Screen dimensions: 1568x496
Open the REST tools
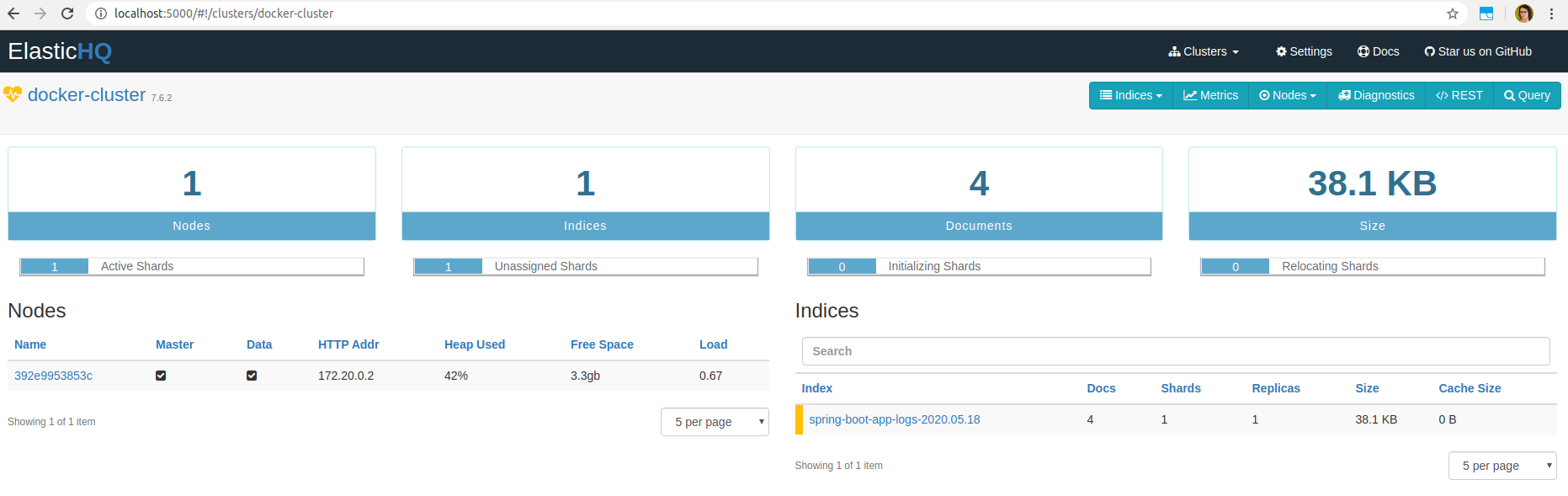tap(1459, 95)
